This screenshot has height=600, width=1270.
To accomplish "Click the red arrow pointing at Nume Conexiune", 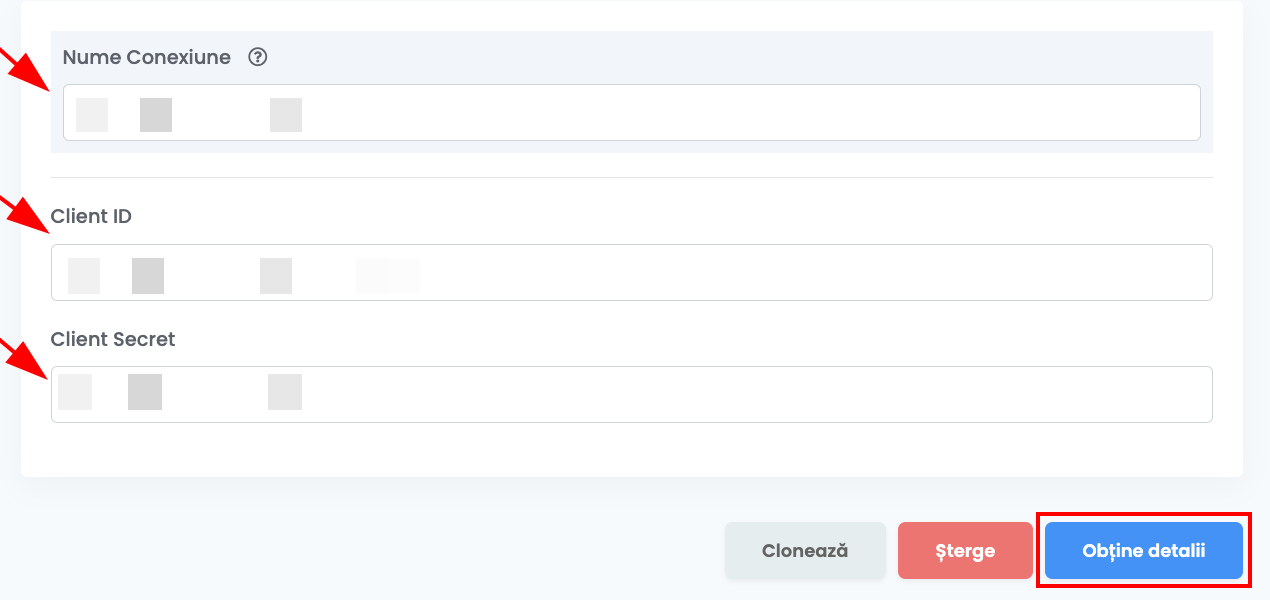I will point(24,70).
